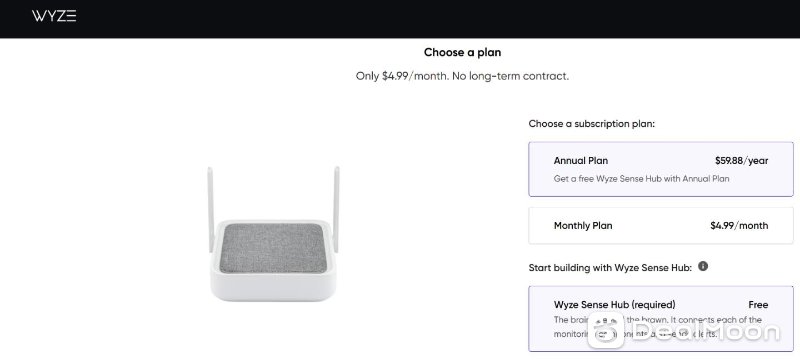Click the Free price label on hub card

pyautogui.click(x=758, y=305)
